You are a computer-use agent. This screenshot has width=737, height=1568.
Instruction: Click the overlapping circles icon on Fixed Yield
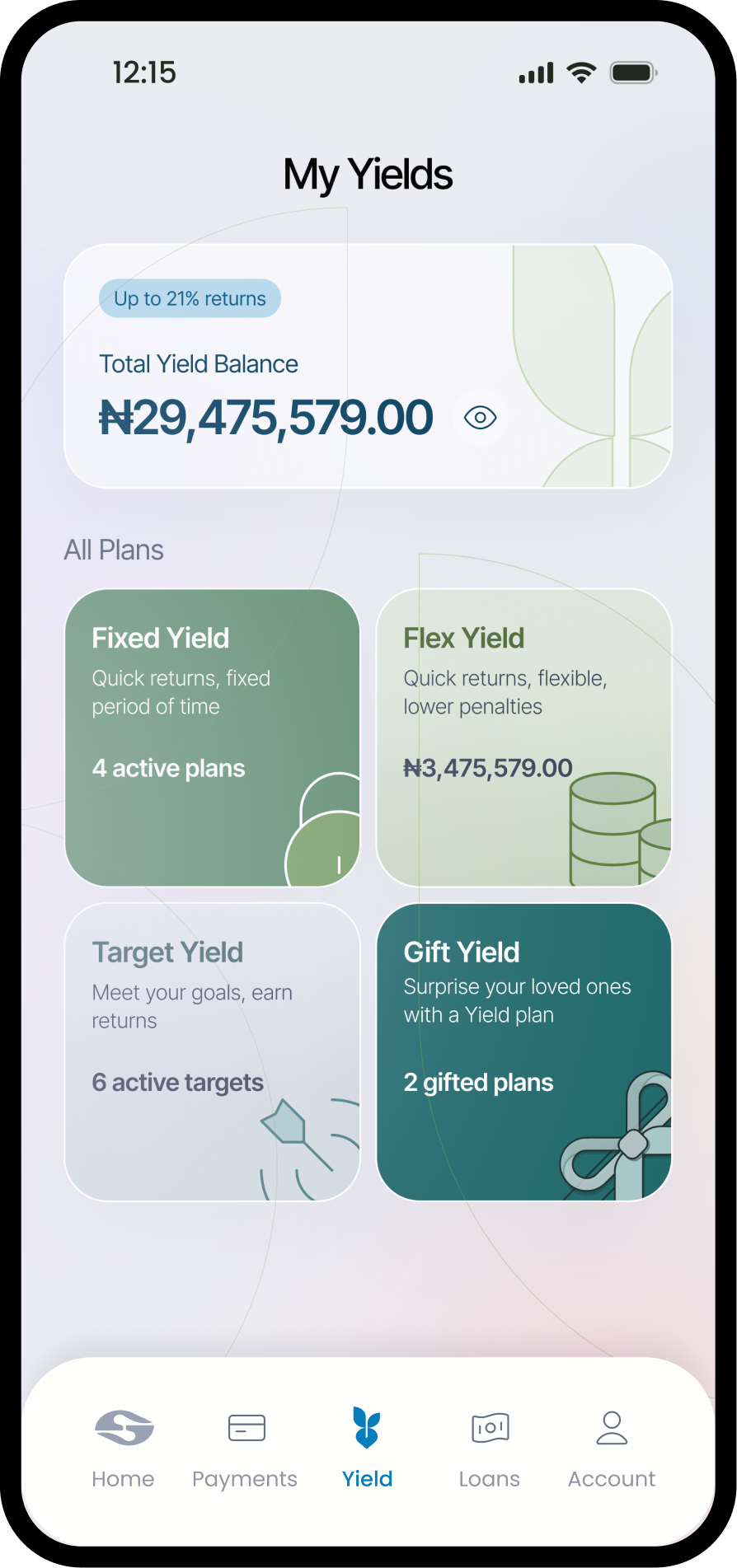(322, 830)
